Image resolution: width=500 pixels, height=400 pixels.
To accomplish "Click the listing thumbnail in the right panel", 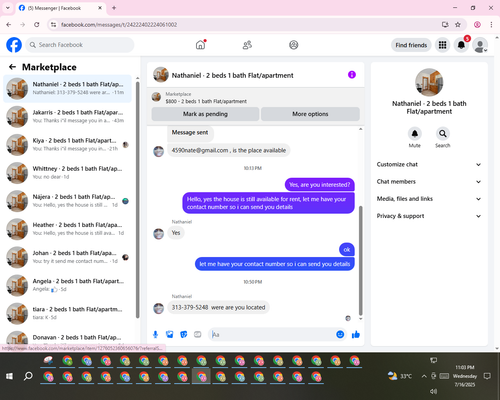I will pyautogui.click(x=429, y=82).
